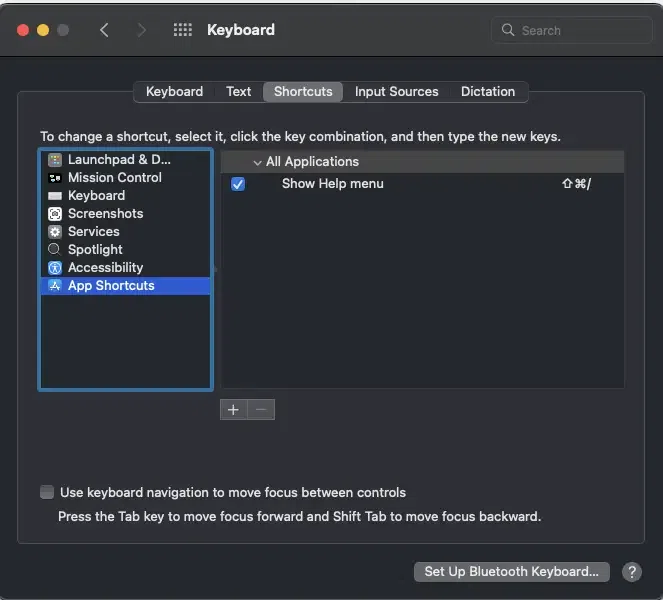Open the Dictation tab
Screen dimensions: 663x600
coord(487,91)
